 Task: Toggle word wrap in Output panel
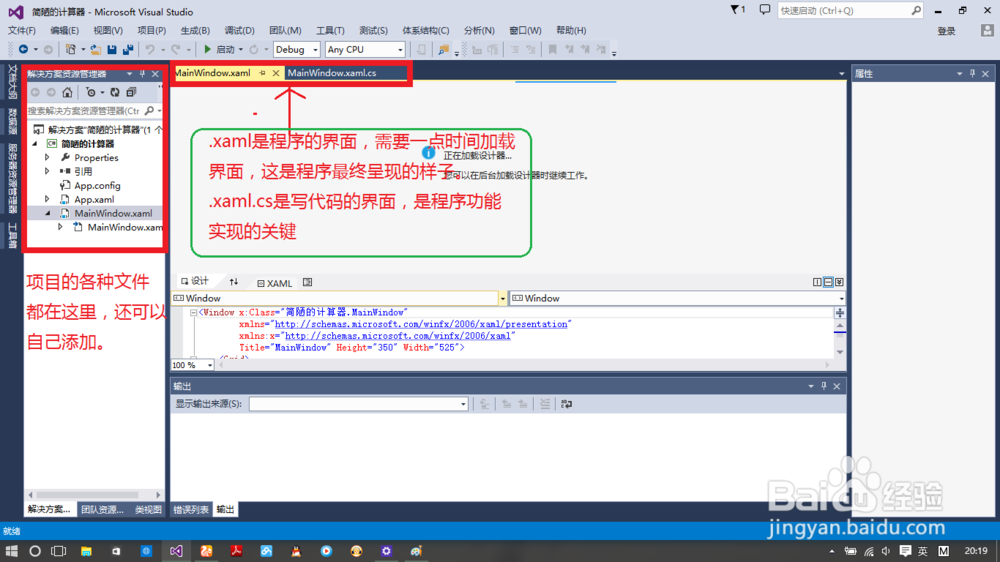566,404
